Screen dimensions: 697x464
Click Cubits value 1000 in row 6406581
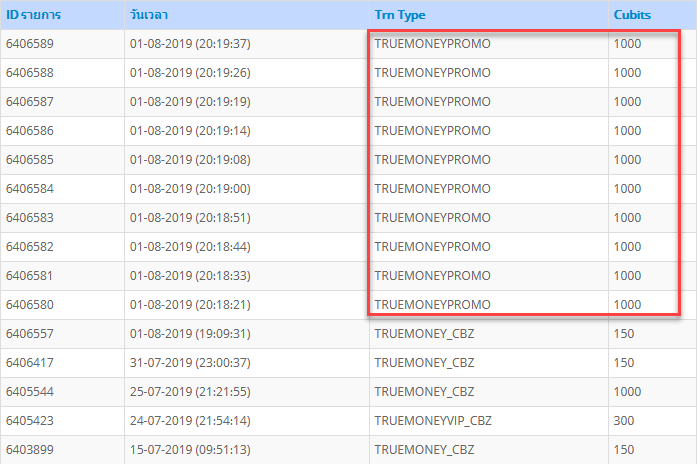click(628, 276)
